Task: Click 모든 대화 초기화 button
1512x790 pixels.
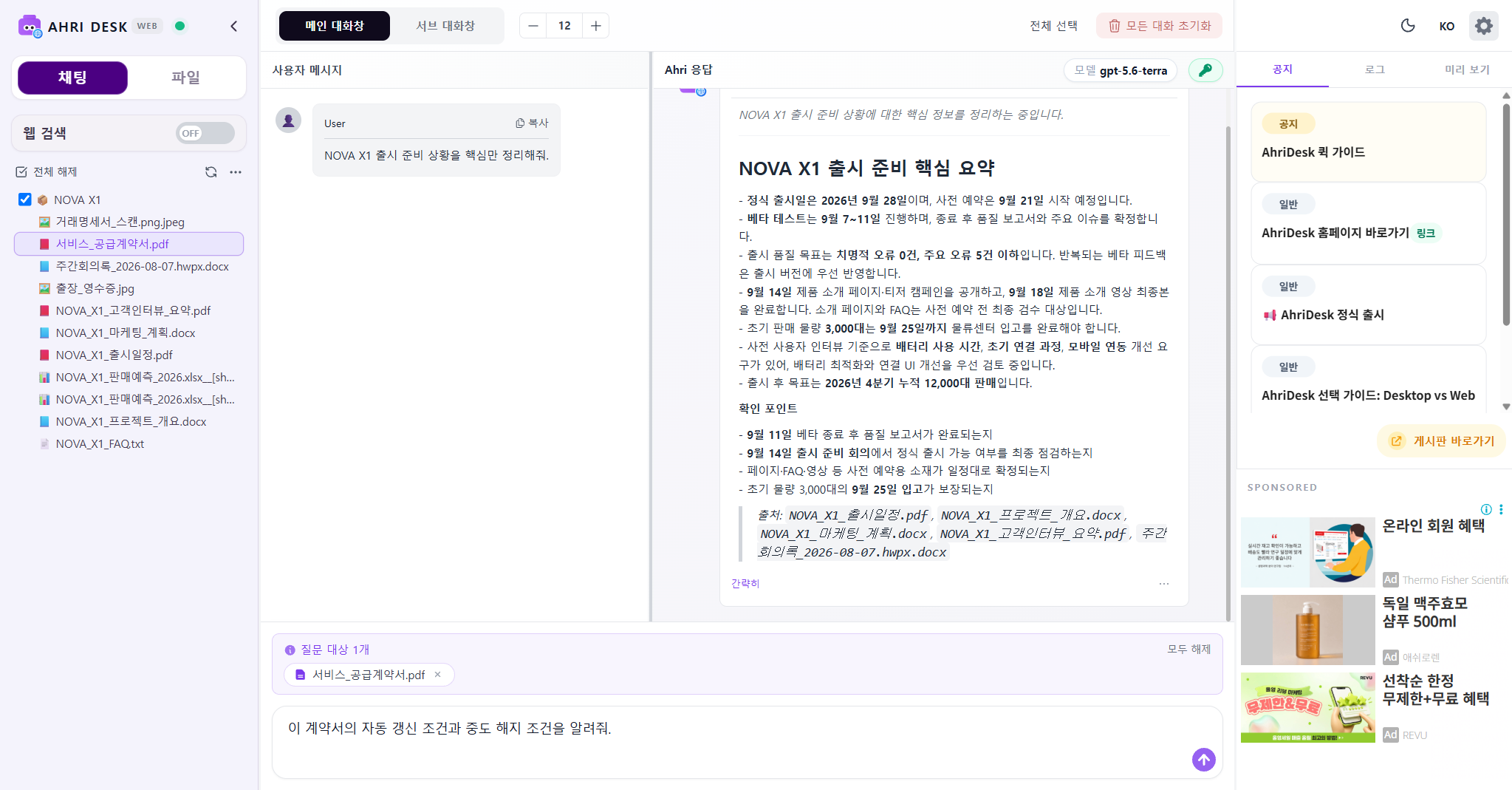Action: click(x=1159, y=26)
